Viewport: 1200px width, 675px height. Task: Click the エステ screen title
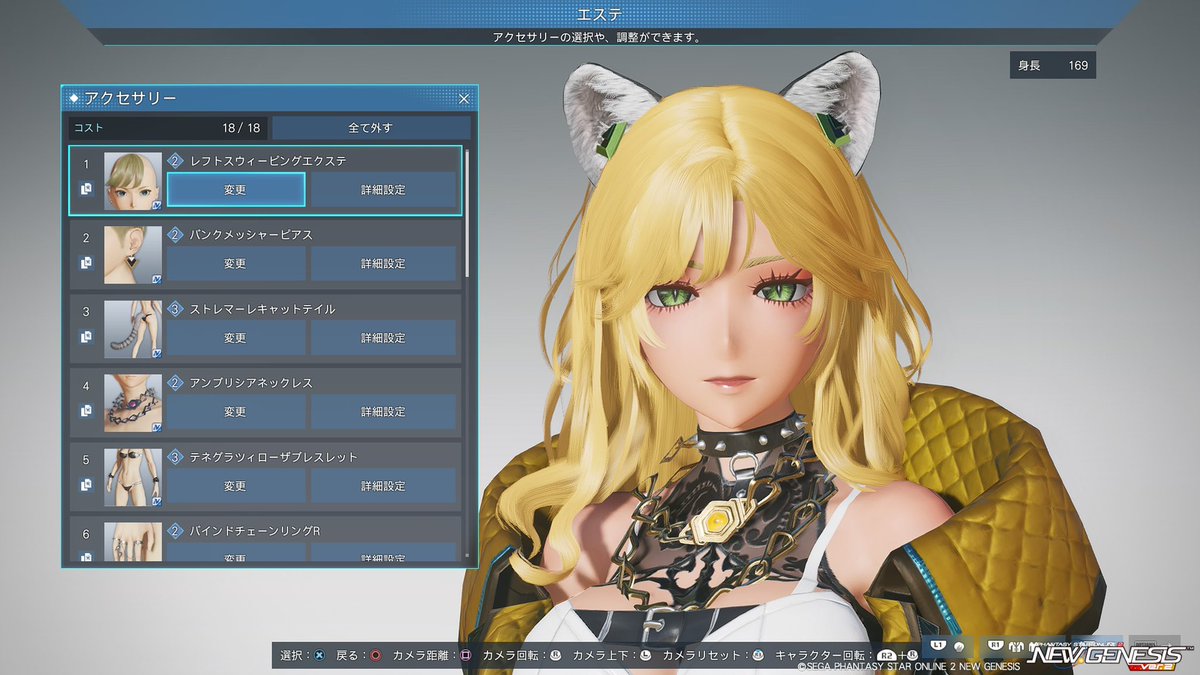tap(600, 14)
